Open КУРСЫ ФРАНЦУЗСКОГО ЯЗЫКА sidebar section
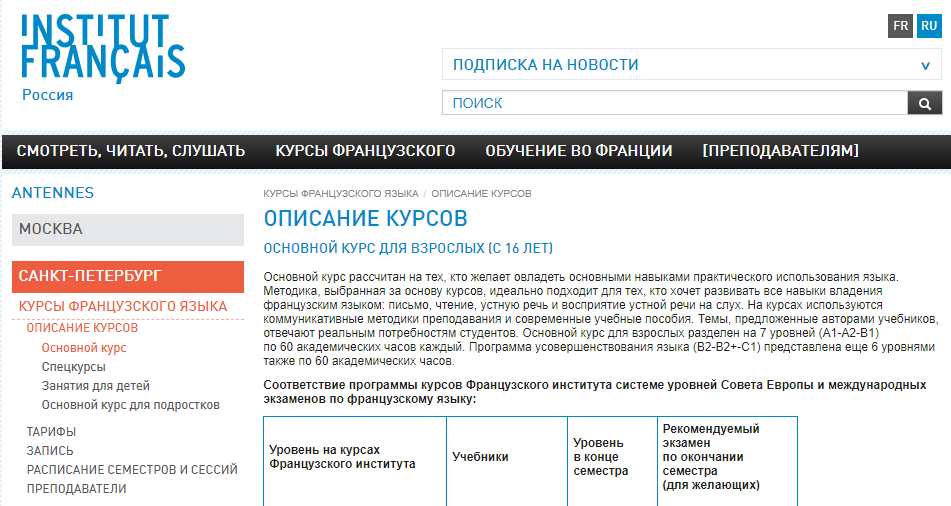The width and height of the screenshot is (951, 506). click(123, 306)
